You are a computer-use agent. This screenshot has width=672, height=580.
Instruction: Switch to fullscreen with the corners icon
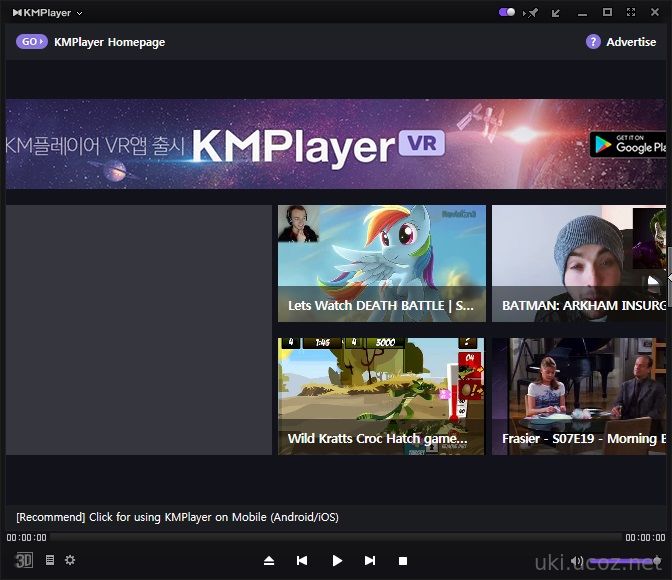(631, 12)
